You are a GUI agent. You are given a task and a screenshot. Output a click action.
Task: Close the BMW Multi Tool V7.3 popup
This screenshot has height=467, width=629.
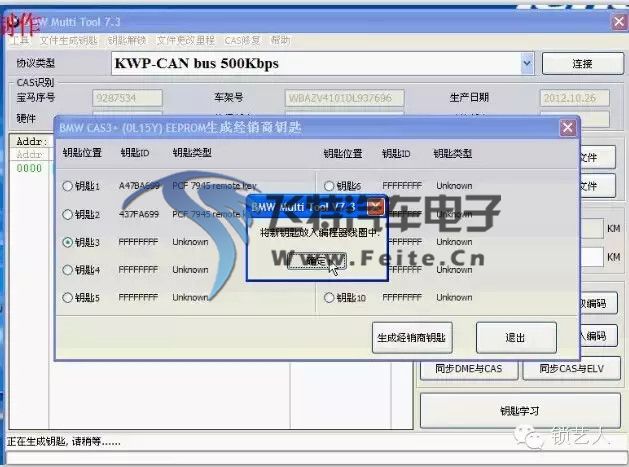[x=375, y=207]
